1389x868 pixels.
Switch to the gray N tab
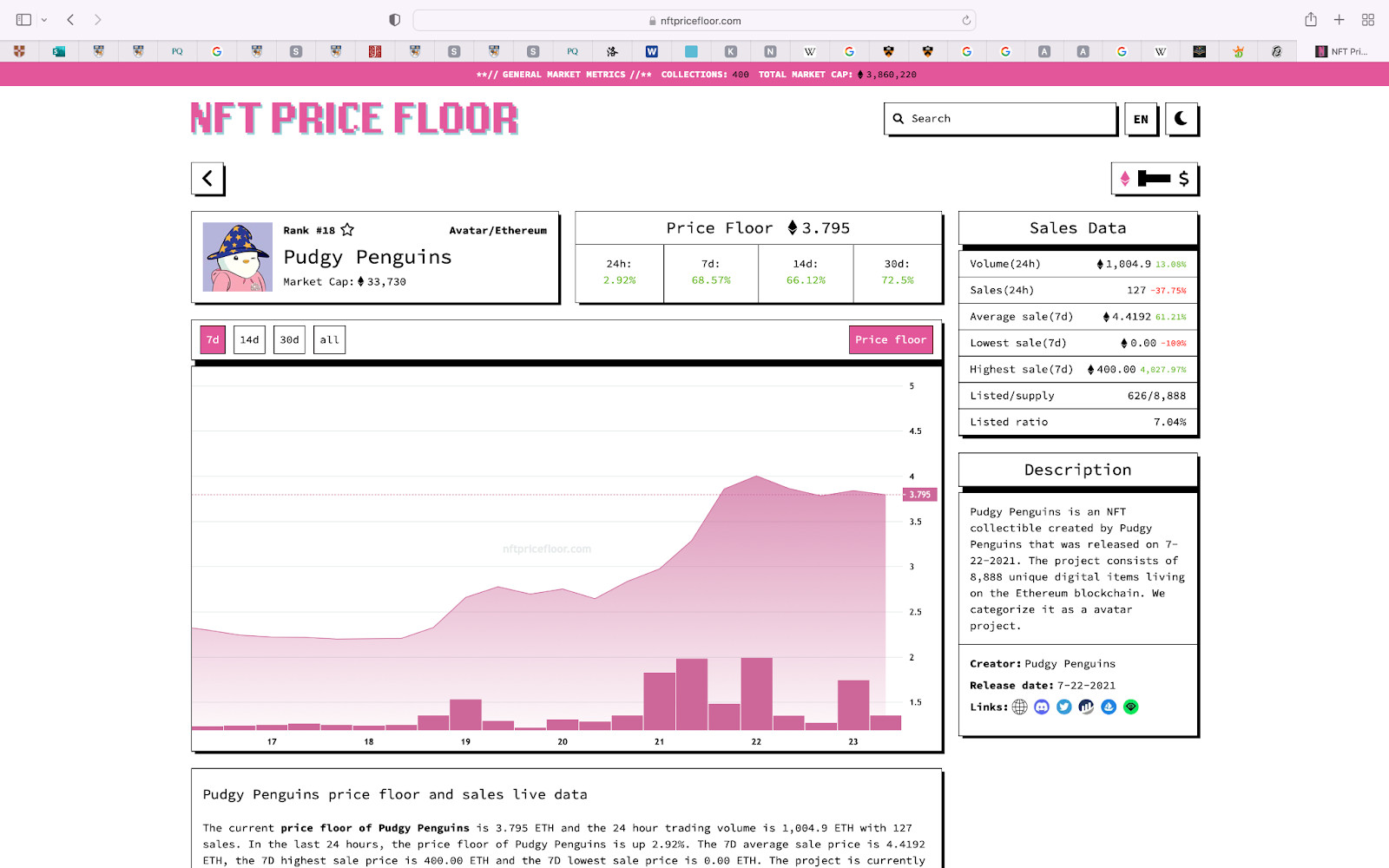point(770,51)
